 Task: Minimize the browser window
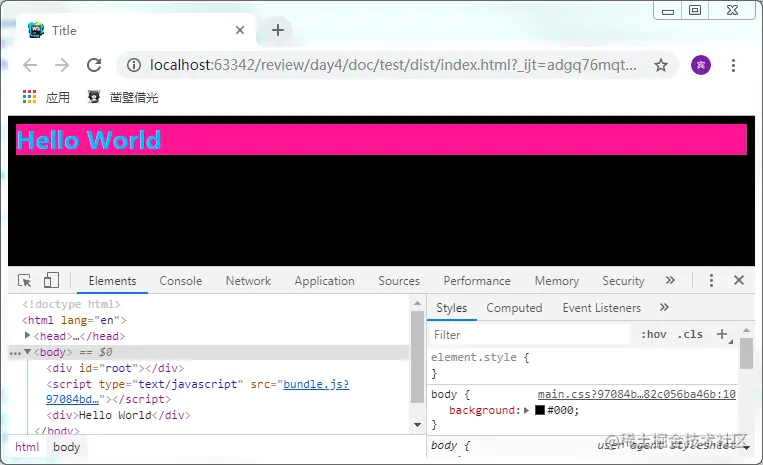(668, 10)
